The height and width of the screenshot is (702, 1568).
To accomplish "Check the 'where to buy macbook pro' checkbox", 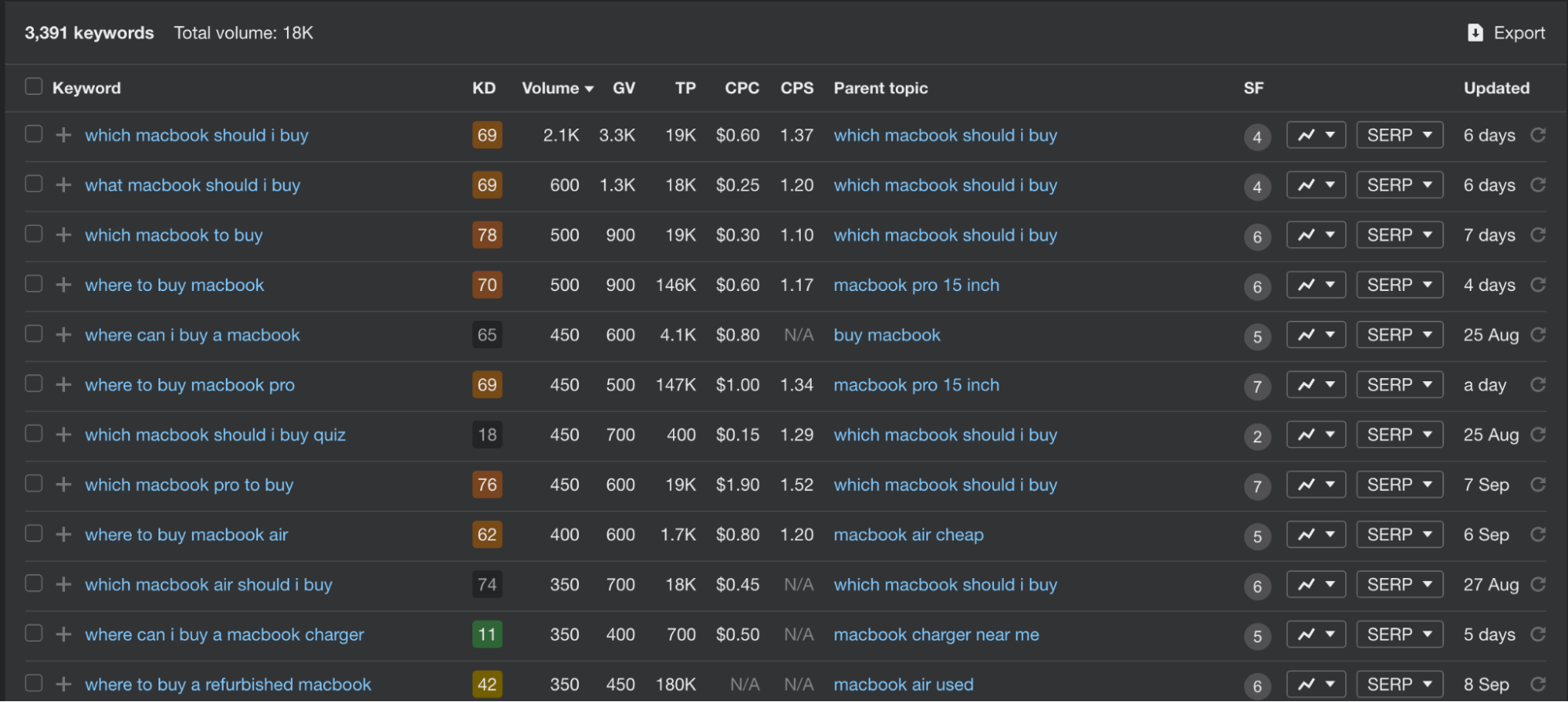I will coord(34,384).
